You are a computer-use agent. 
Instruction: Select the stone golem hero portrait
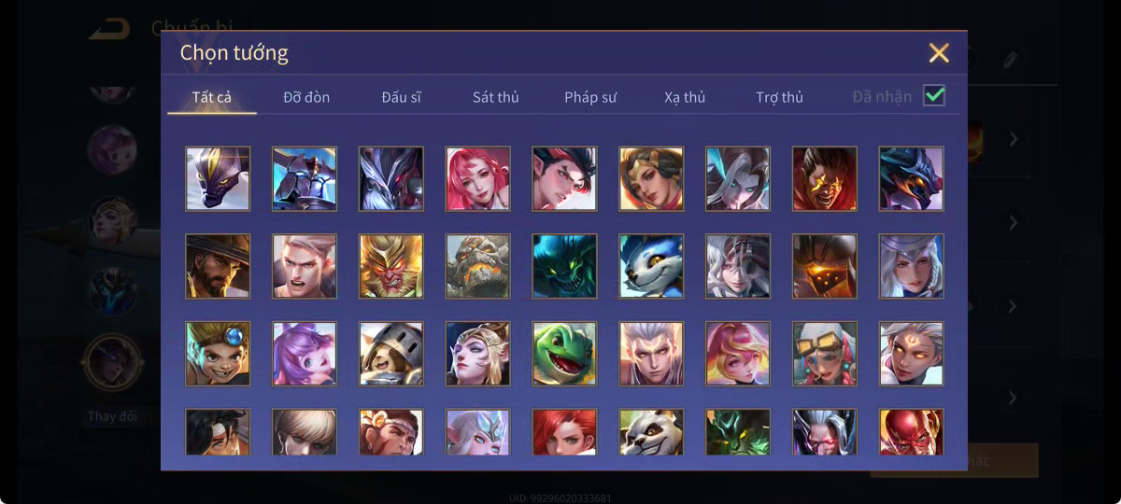point(478,266)
